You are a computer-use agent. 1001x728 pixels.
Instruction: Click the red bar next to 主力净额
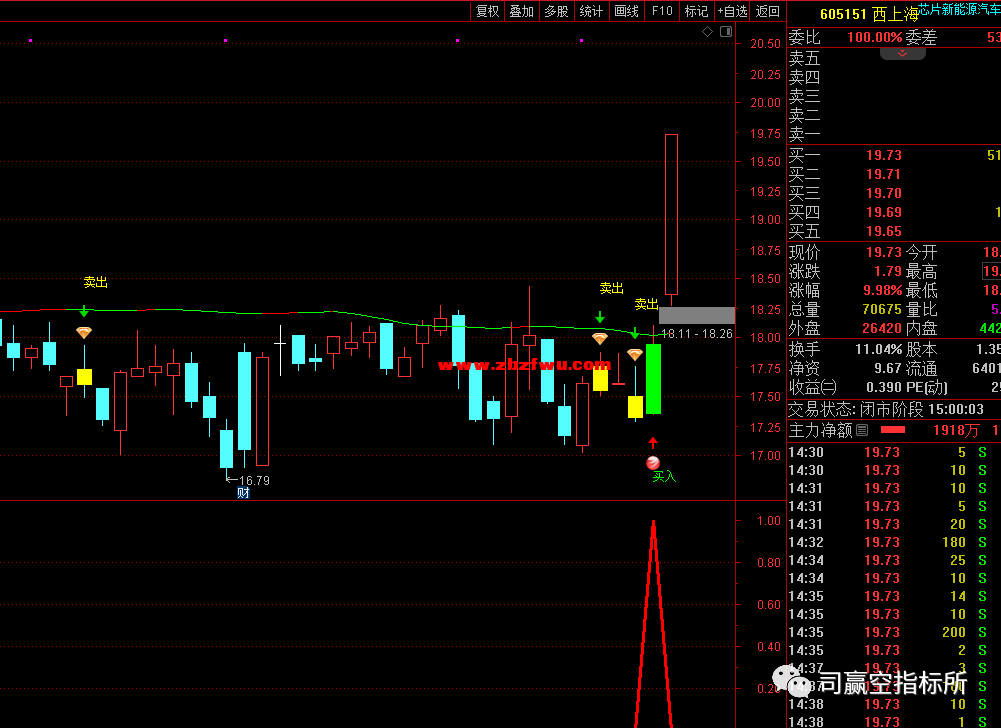click(892, 430)
